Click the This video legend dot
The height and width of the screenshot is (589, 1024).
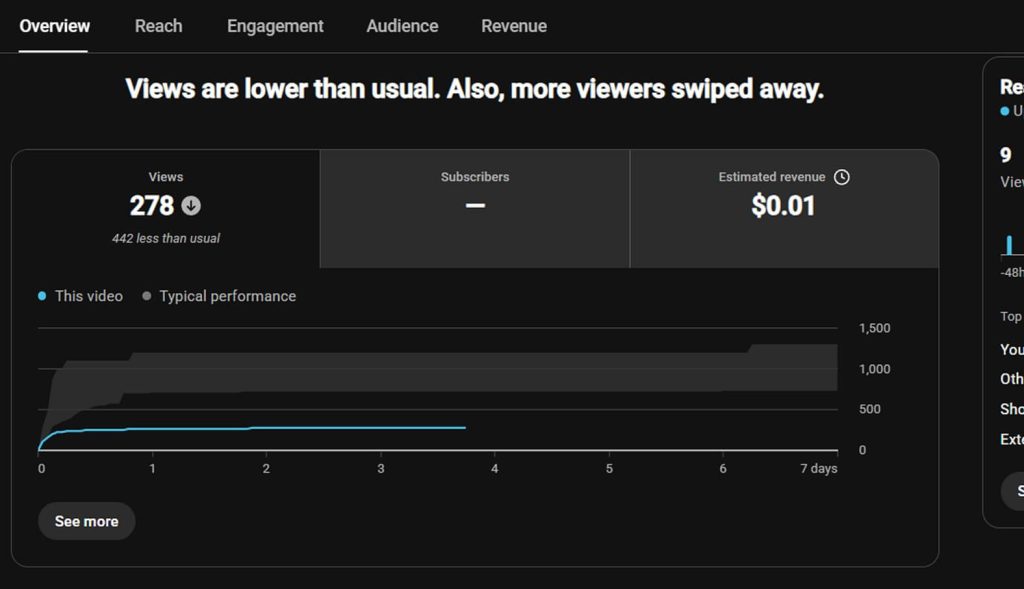coord(42,296)
